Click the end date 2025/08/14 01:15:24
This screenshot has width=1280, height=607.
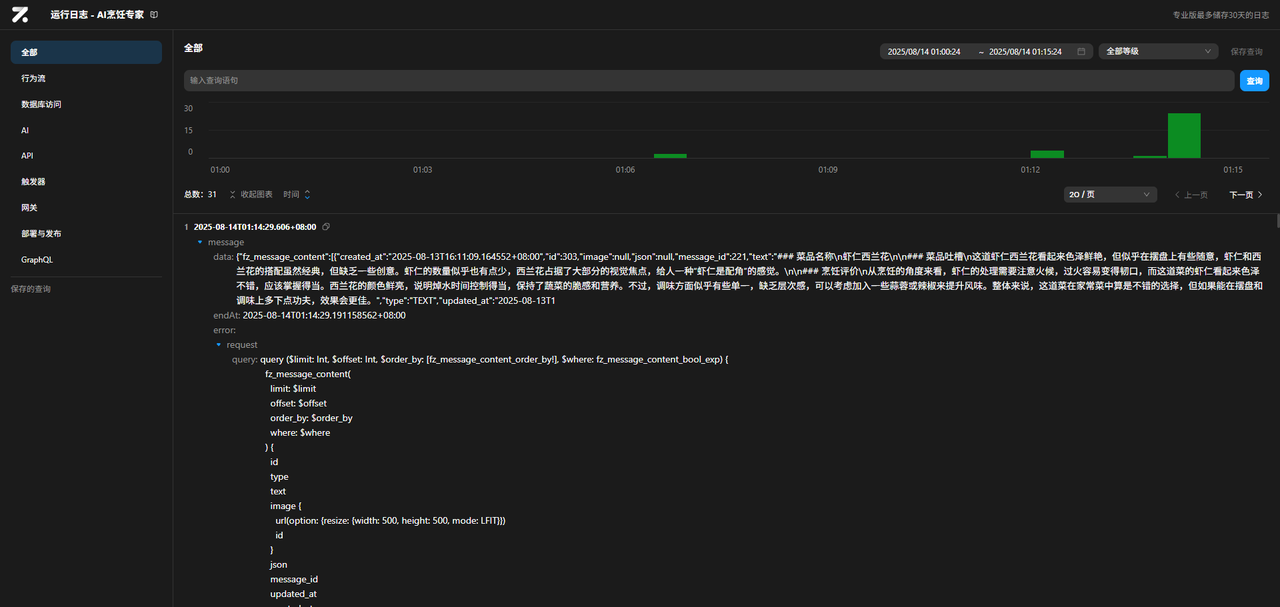[1025, 52]
